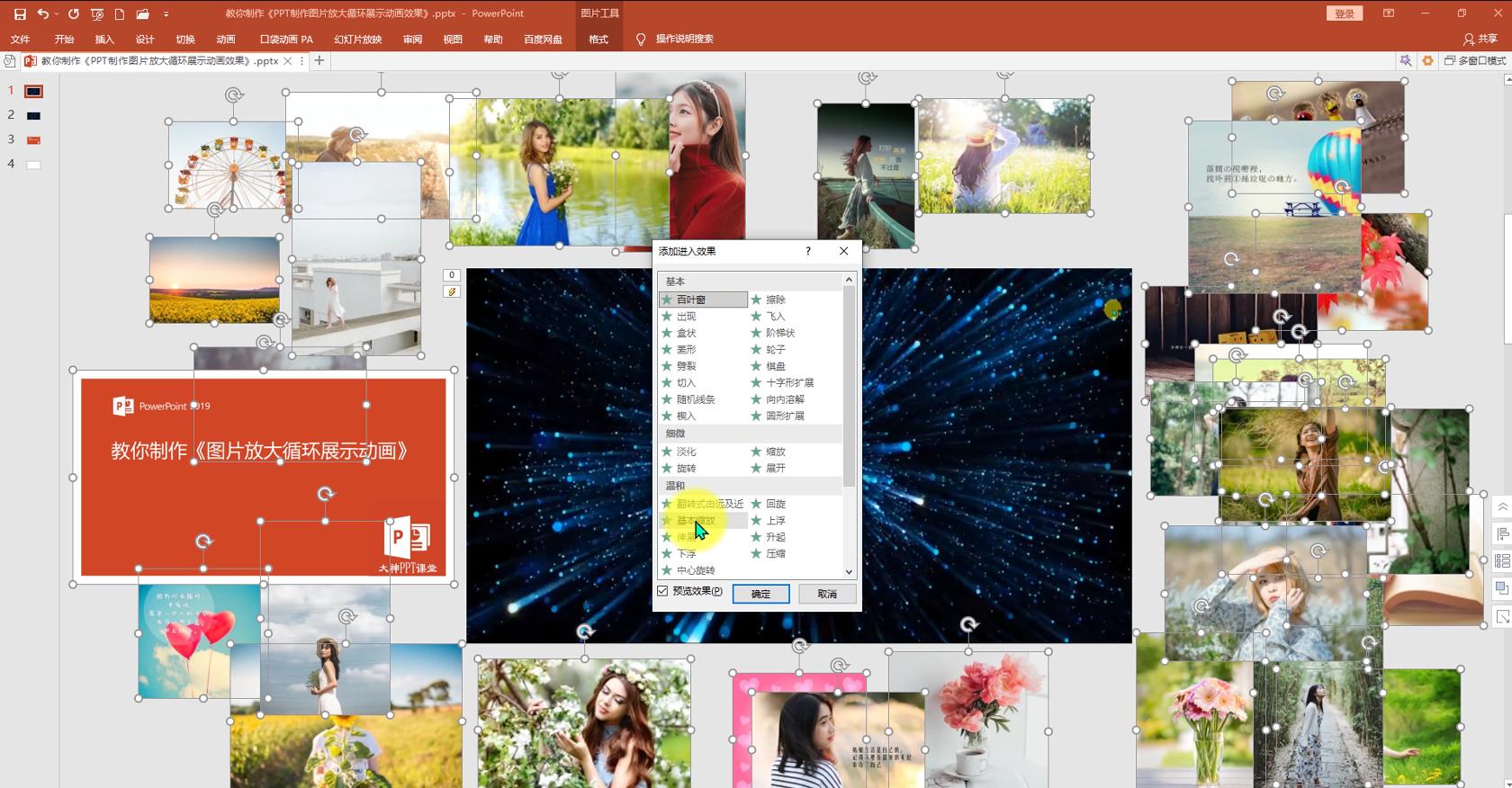Close the open pptx document tab
Viewport: 1512px width, 788px height.
(288, 61)
